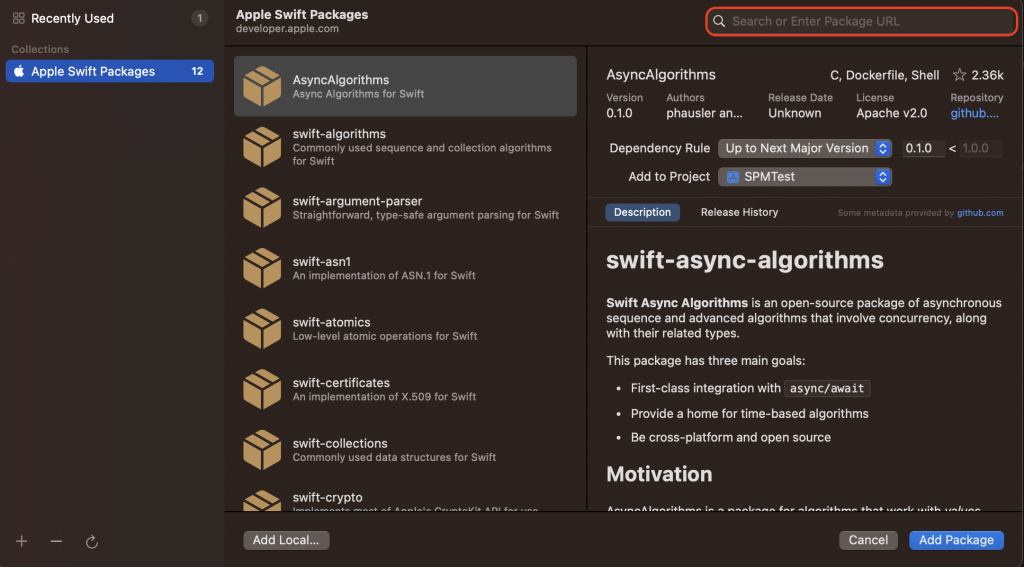Click the authors value phausler an...
Viewport: 1024px width, 567px height.
pyautogui.click(x=705, y=113)
